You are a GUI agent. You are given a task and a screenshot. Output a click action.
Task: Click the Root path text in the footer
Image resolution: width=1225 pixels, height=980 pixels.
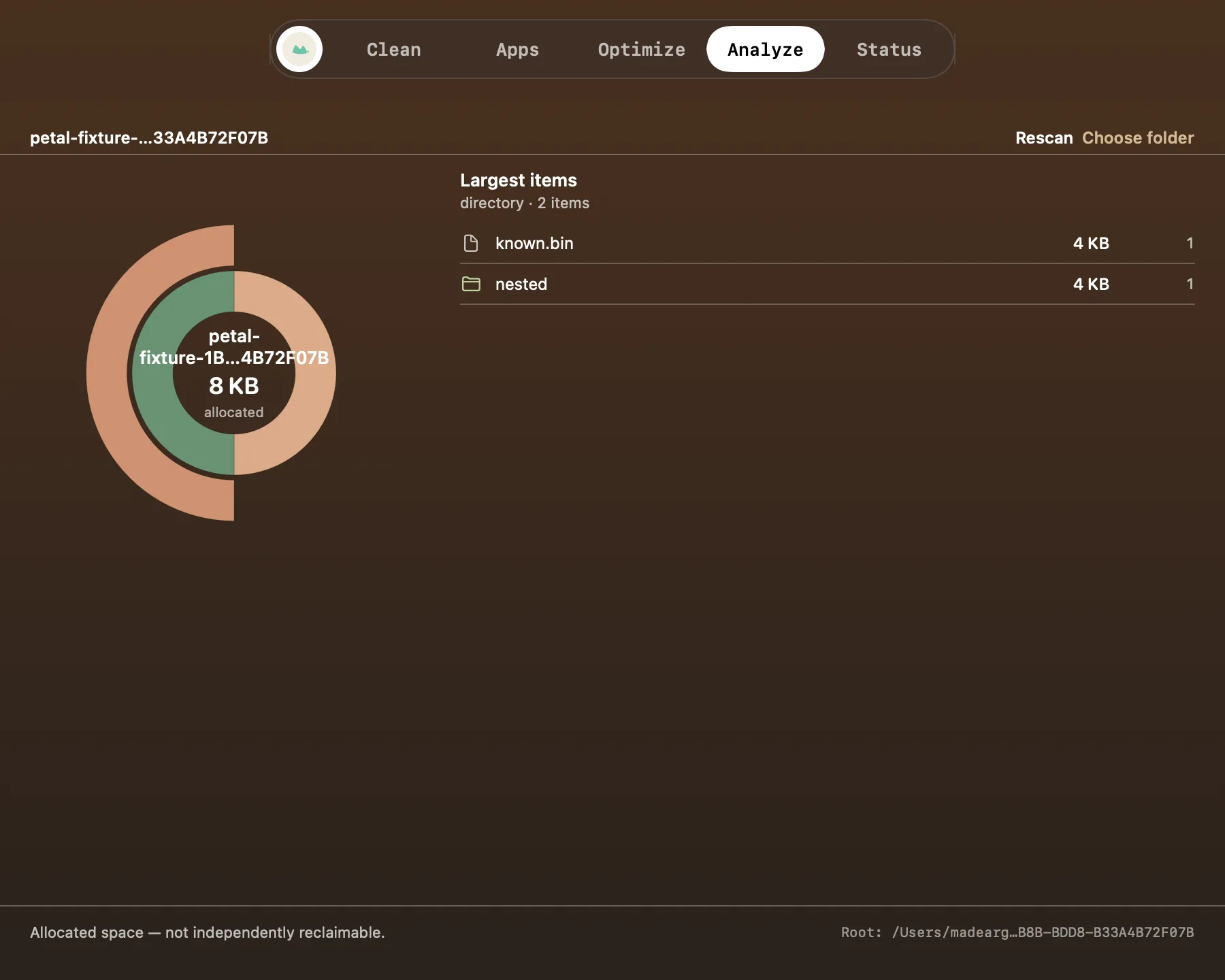(1017, 932)
